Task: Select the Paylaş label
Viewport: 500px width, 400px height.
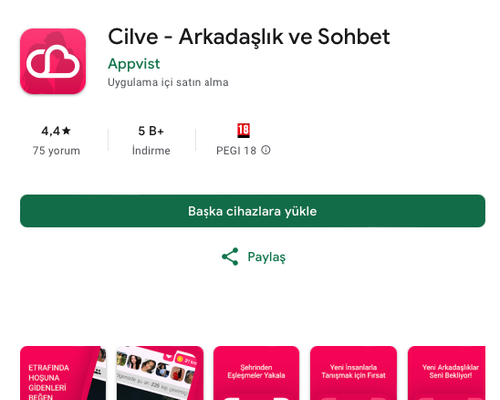Action: [266, 257]
